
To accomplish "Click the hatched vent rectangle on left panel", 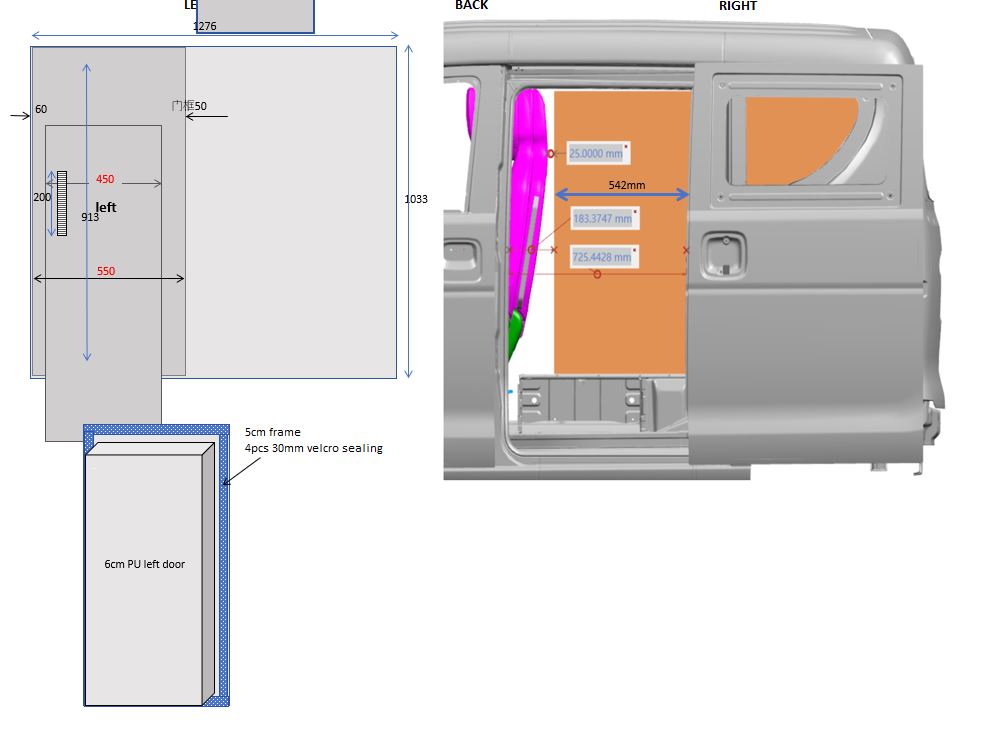I will tap(61, 203).
